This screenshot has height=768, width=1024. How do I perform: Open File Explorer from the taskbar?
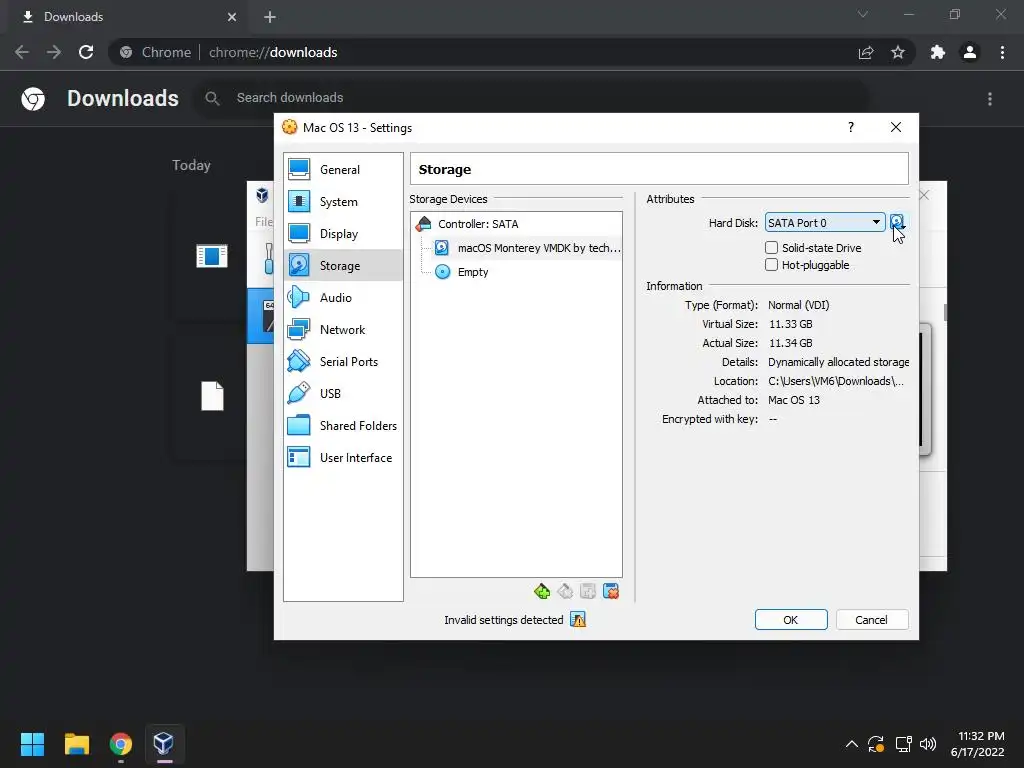(x=76, y=744)
